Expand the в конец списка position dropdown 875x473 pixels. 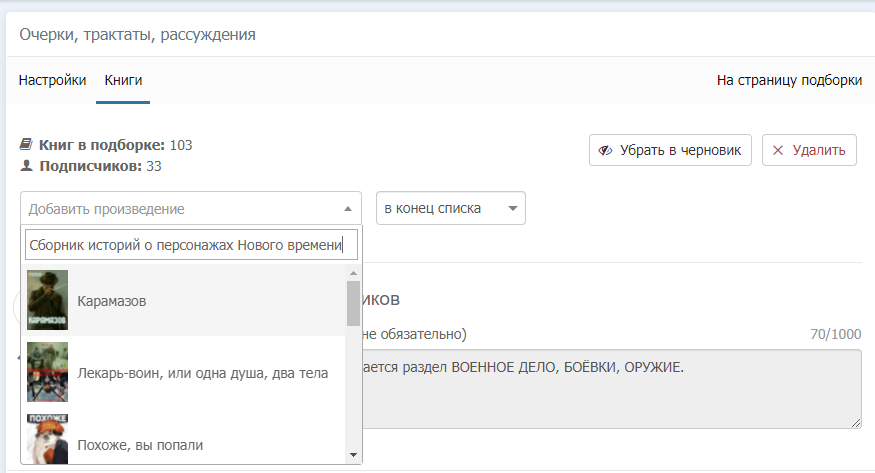click(450, 208)
